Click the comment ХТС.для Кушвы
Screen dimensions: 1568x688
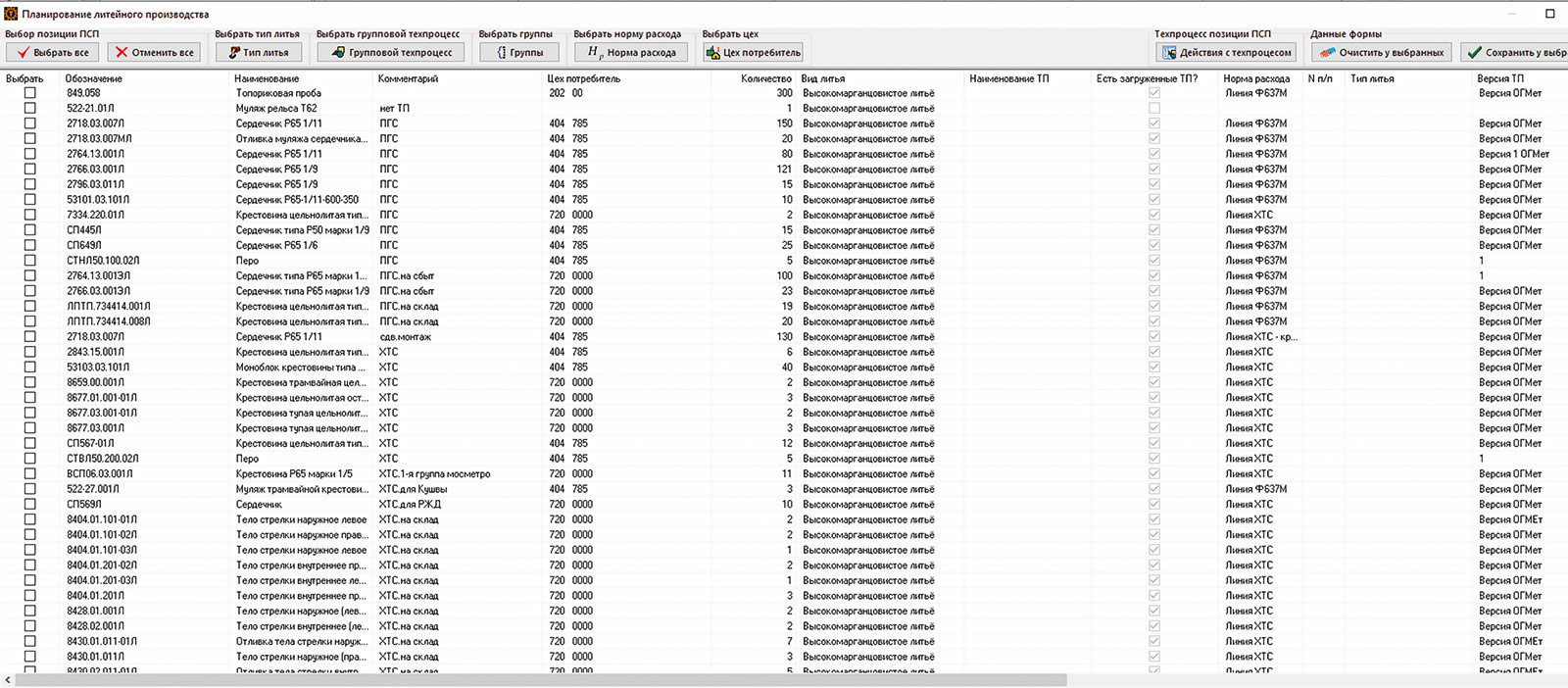[x=413, y=489]
